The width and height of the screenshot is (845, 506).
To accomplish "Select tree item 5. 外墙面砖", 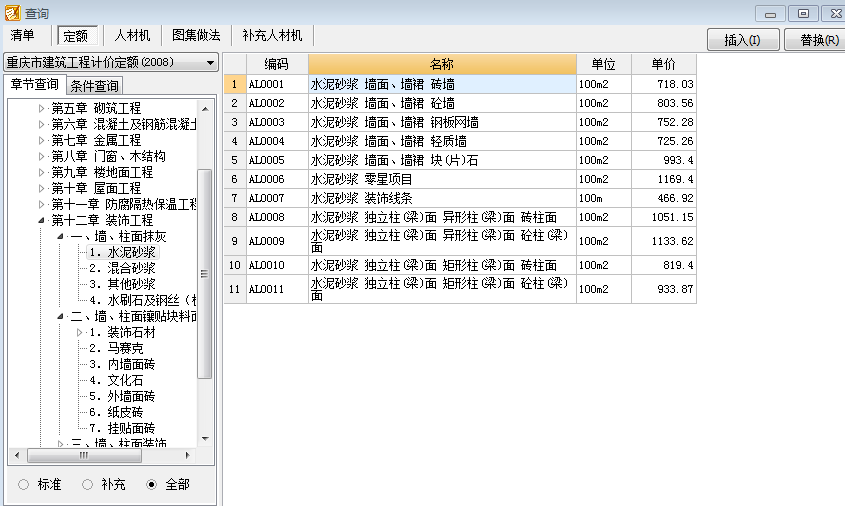I will pyautogui.click(x=122, y=396).
